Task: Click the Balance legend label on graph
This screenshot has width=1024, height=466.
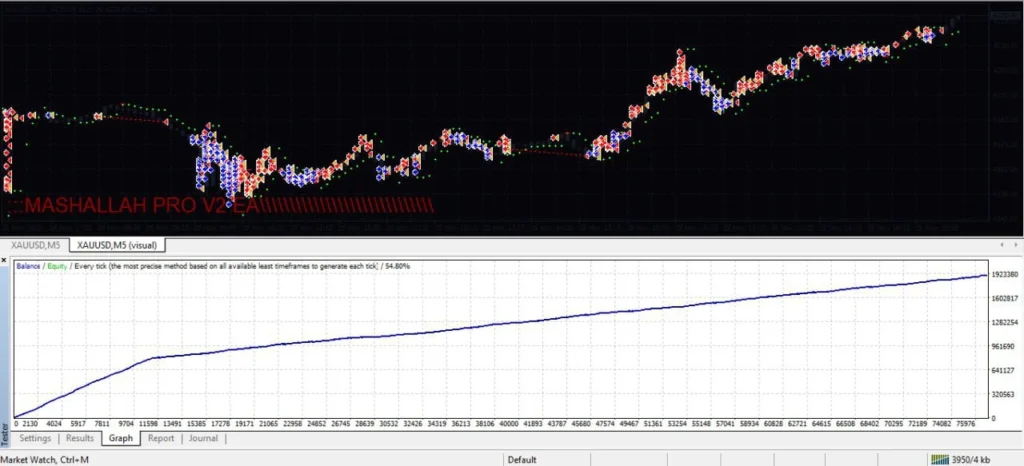Action: [x=30, y=266]
